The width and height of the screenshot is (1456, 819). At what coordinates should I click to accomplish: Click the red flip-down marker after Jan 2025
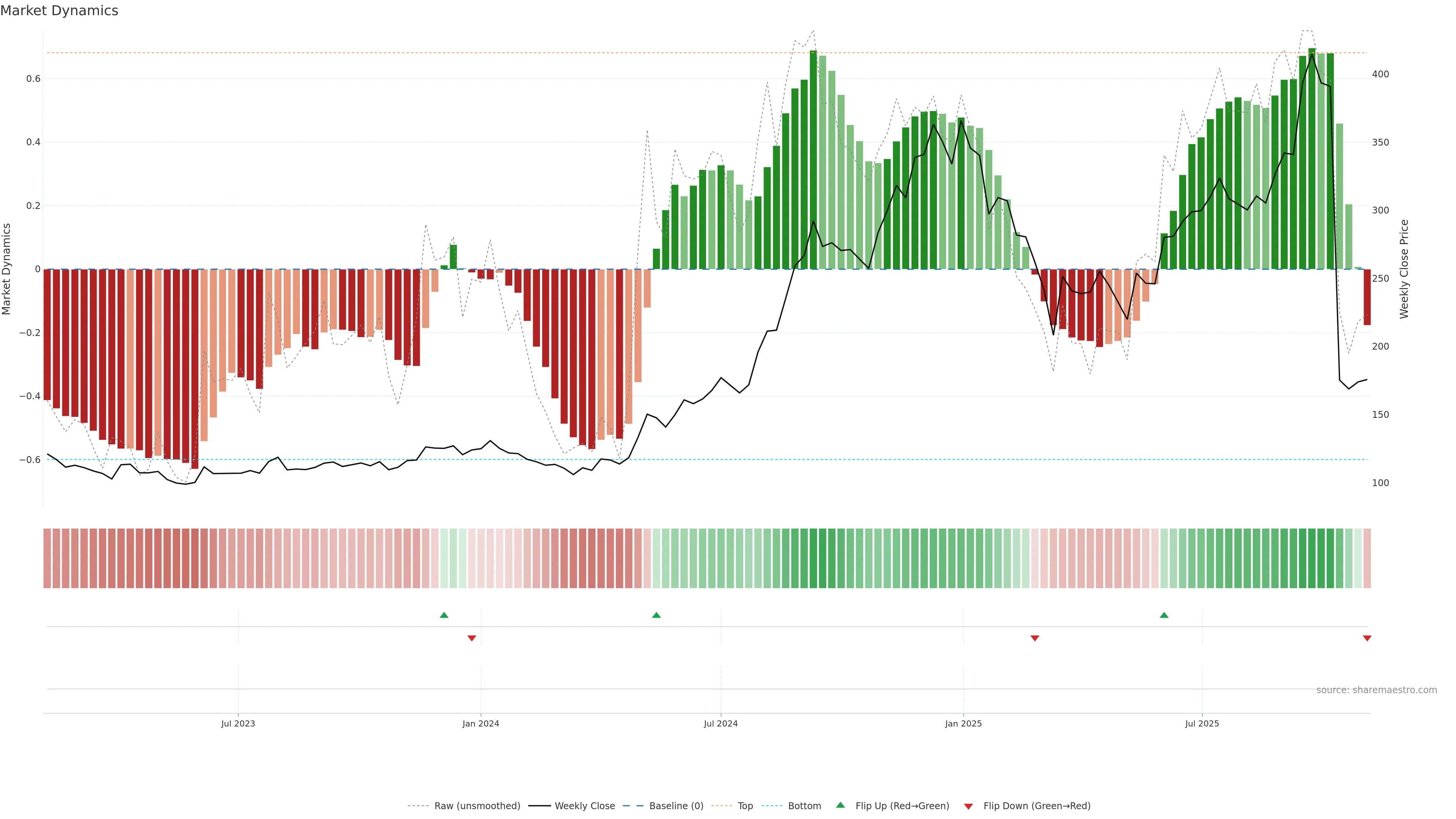(1034, 638)
